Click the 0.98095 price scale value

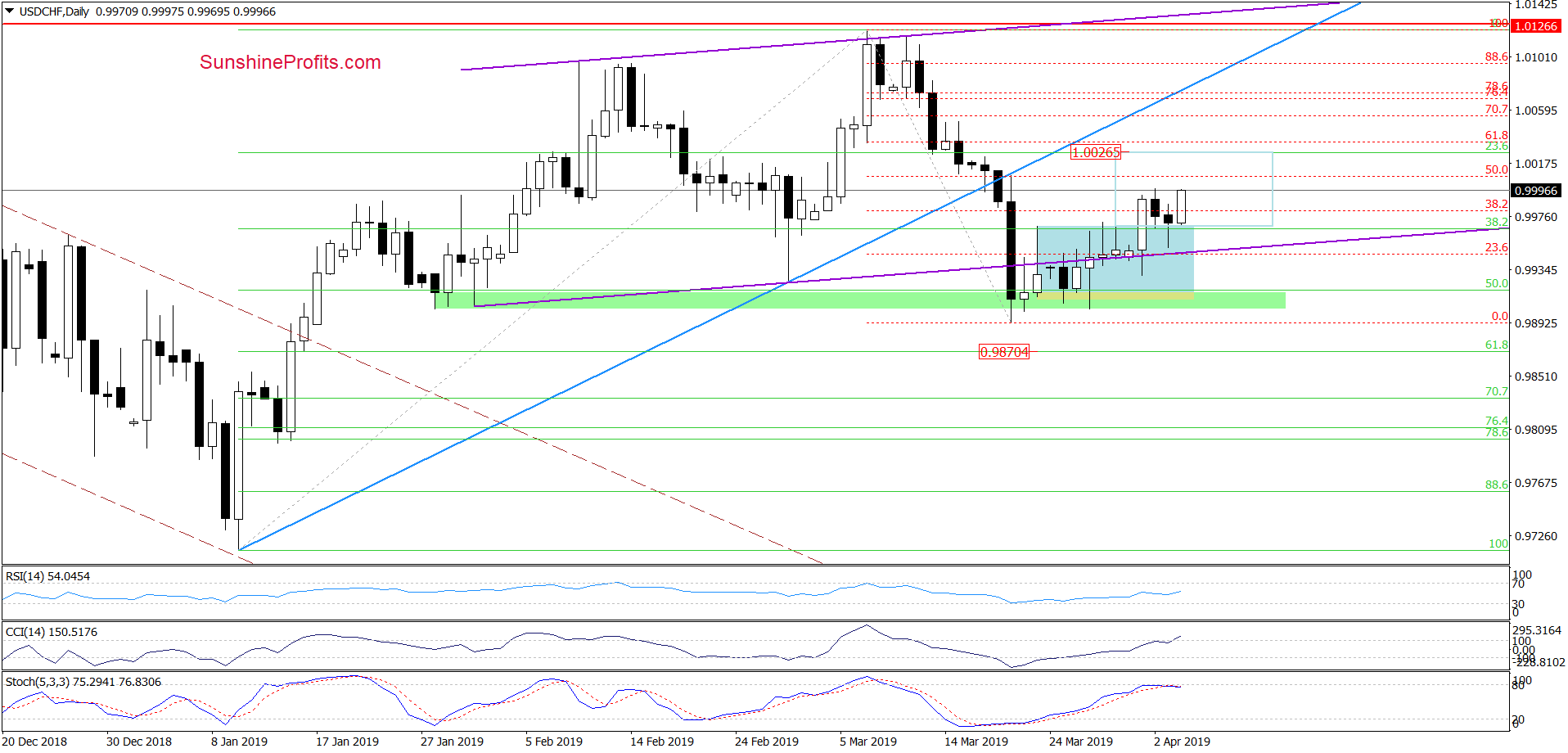point(1536,430)
